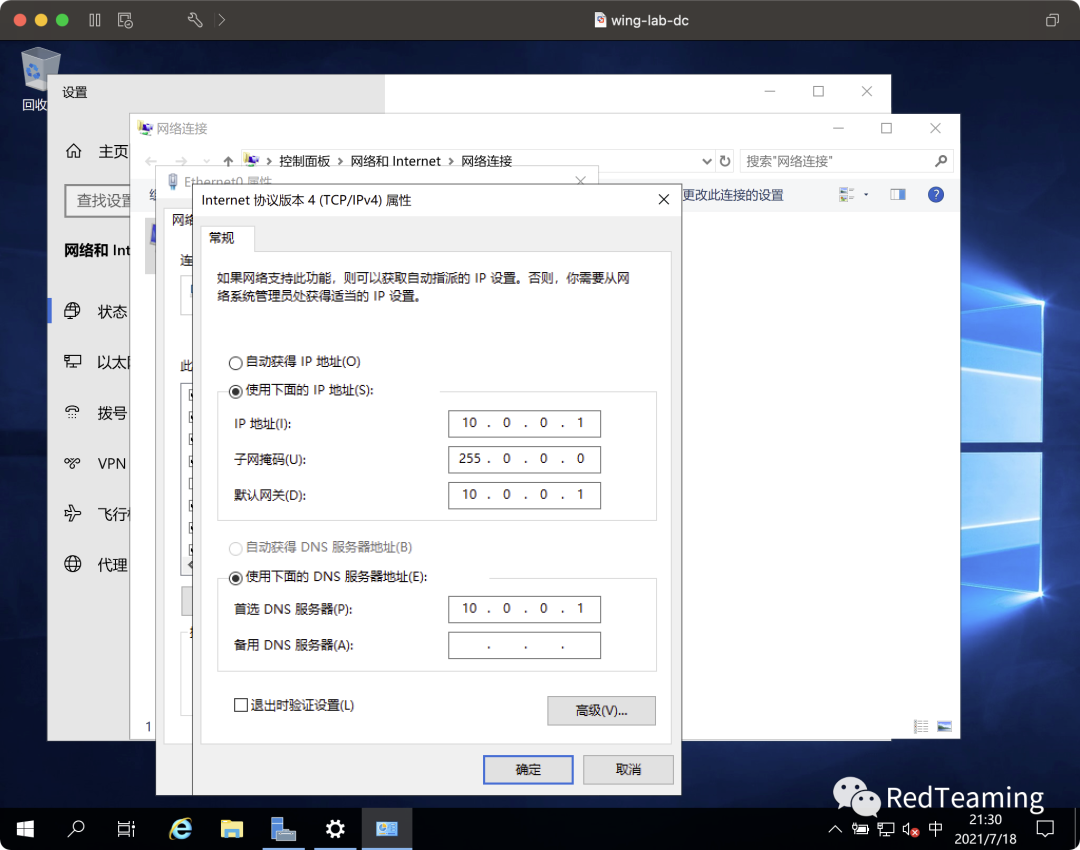The height and width of the screenshot is (850, 1080).
Task: Click the default gateway input field
Action: [x=524, y=495]
